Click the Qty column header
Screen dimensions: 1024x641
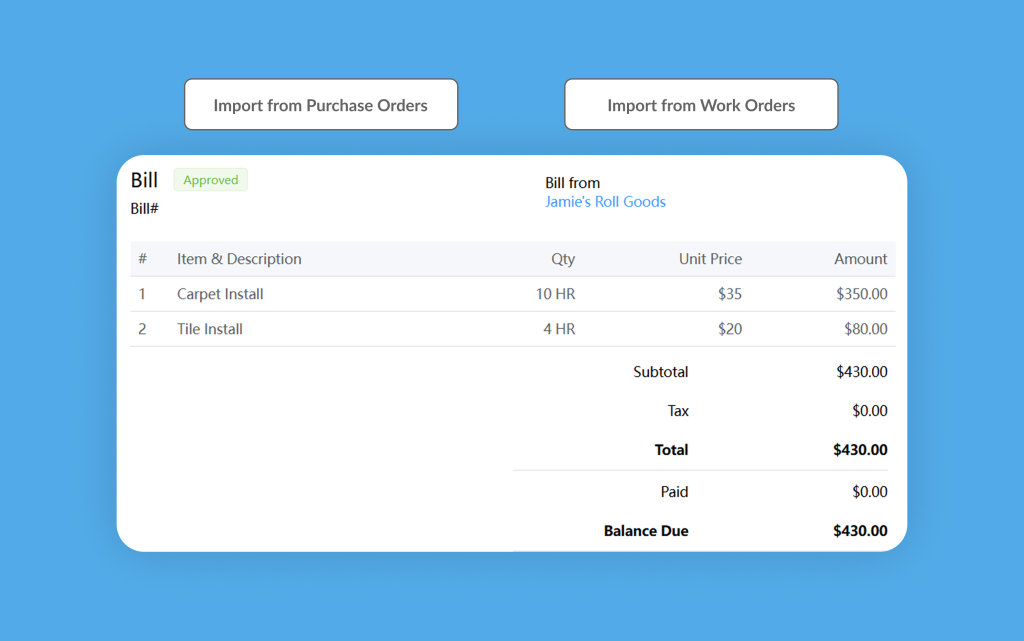(x=563, y=259)
